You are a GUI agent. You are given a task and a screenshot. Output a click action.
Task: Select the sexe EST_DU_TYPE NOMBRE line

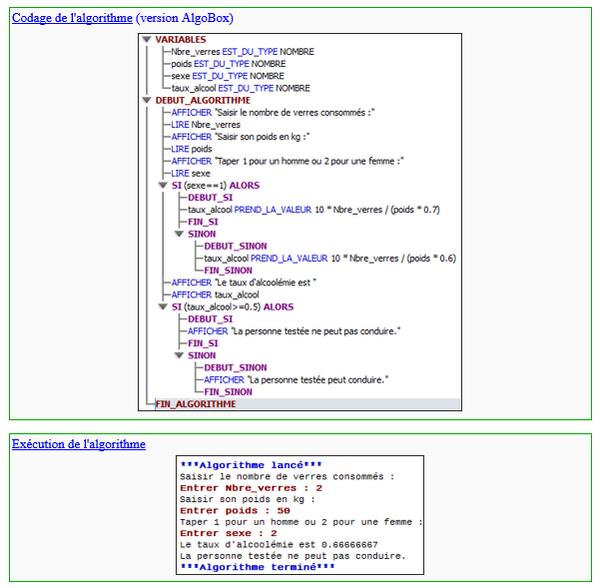[x=228, y=76]
